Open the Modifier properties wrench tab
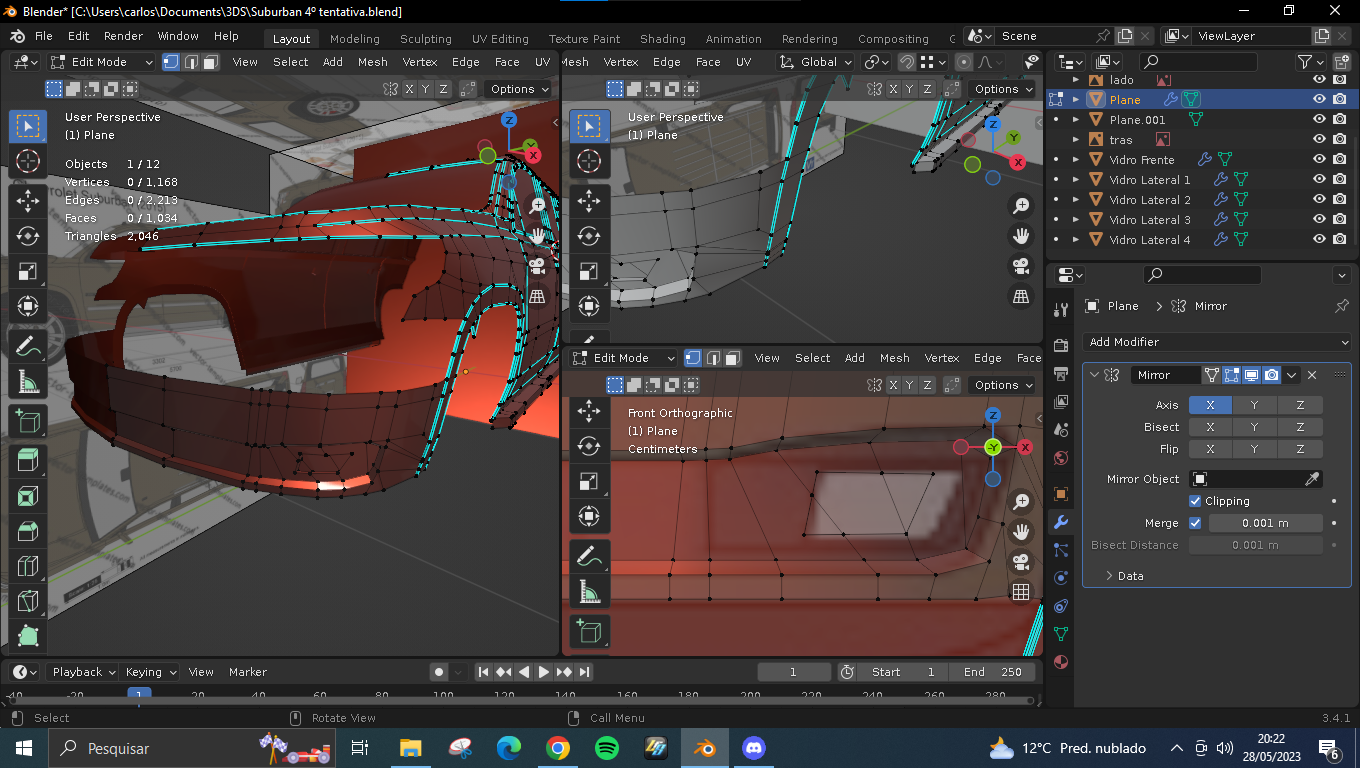Screen dimensions: 1360x768 [x=1061, y=521]
